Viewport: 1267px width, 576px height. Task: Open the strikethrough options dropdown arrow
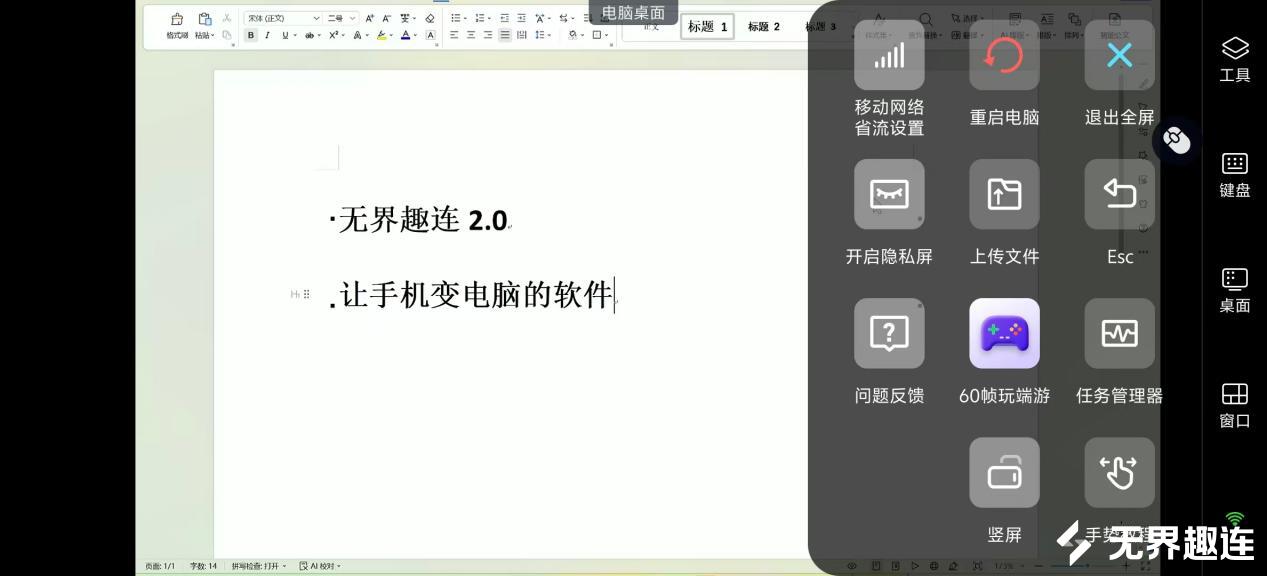click(319, 36)
